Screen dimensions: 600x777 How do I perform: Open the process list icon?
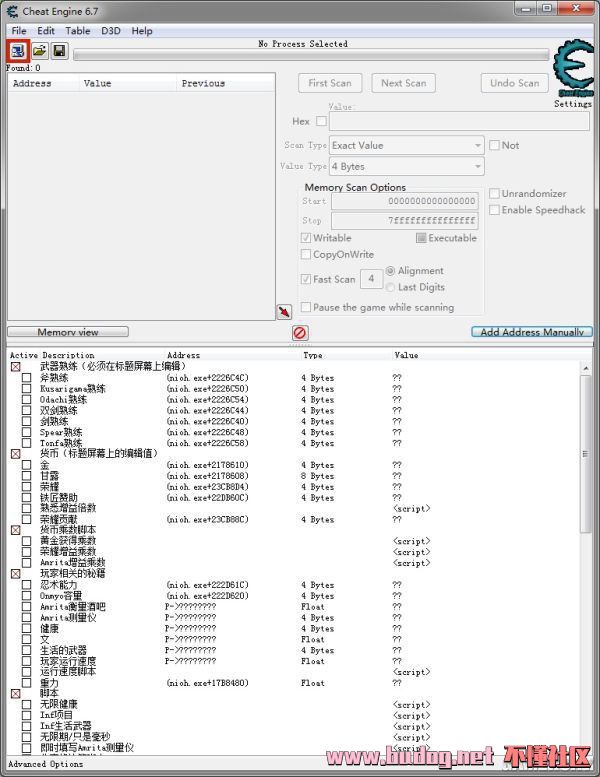19,50
